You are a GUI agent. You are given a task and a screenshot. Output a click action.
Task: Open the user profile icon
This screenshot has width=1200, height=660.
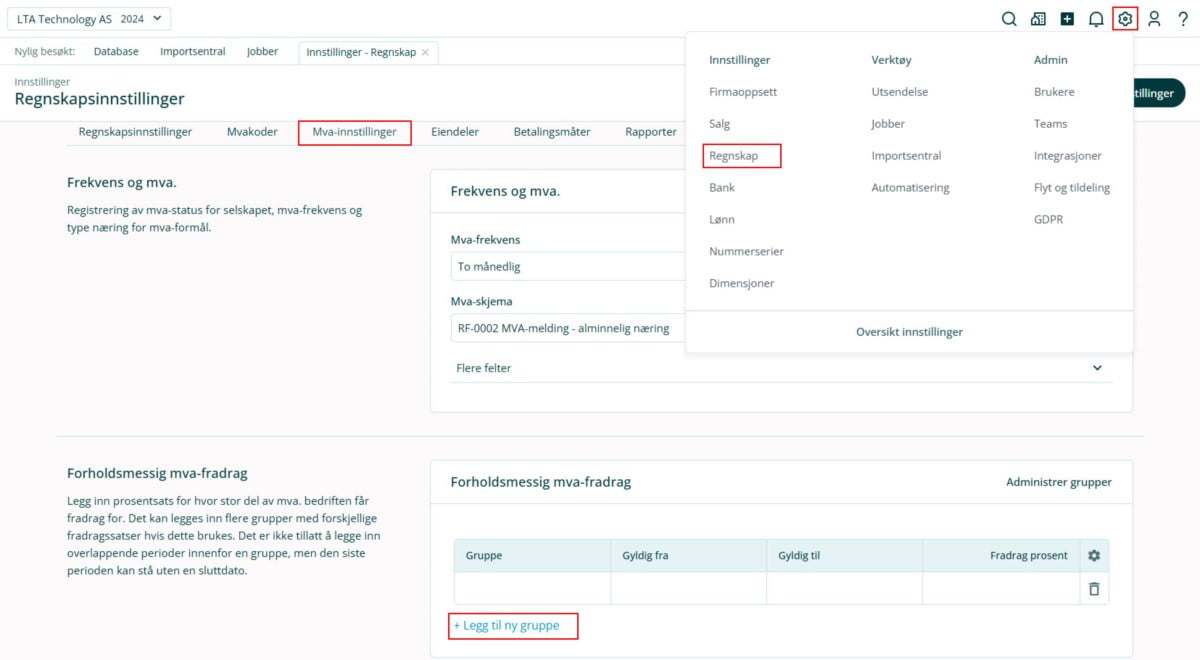click(x=1154, y=19)
